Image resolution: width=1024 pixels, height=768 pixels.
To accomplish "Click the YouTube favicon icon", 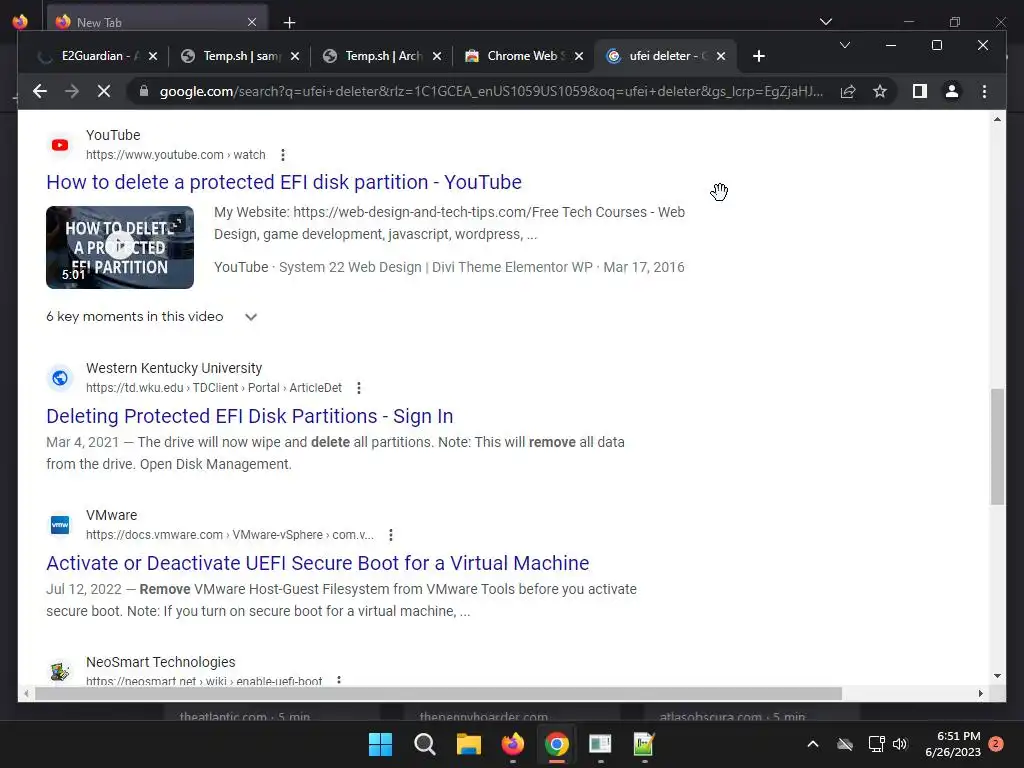I will pos(59,145).
